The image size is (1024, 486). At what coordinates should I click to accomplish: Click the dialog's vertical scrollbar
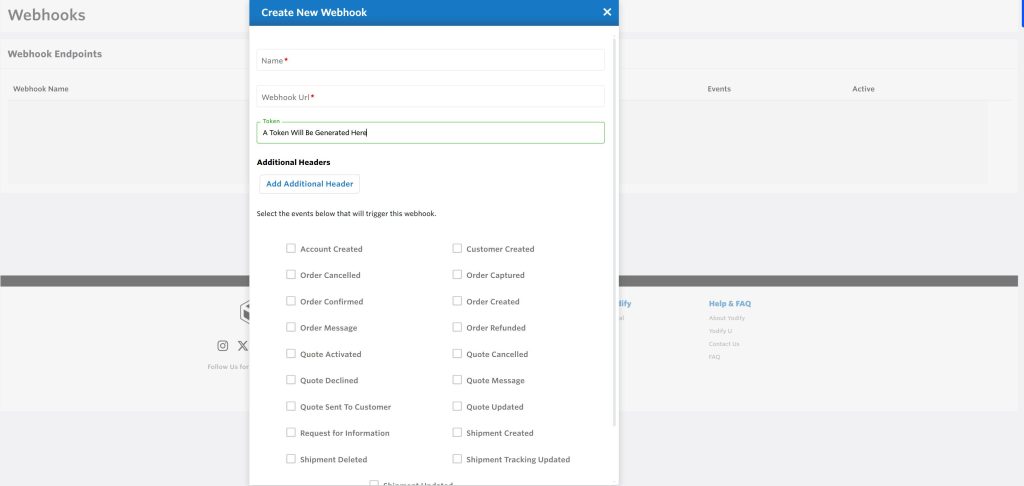[x=615, y=230]
